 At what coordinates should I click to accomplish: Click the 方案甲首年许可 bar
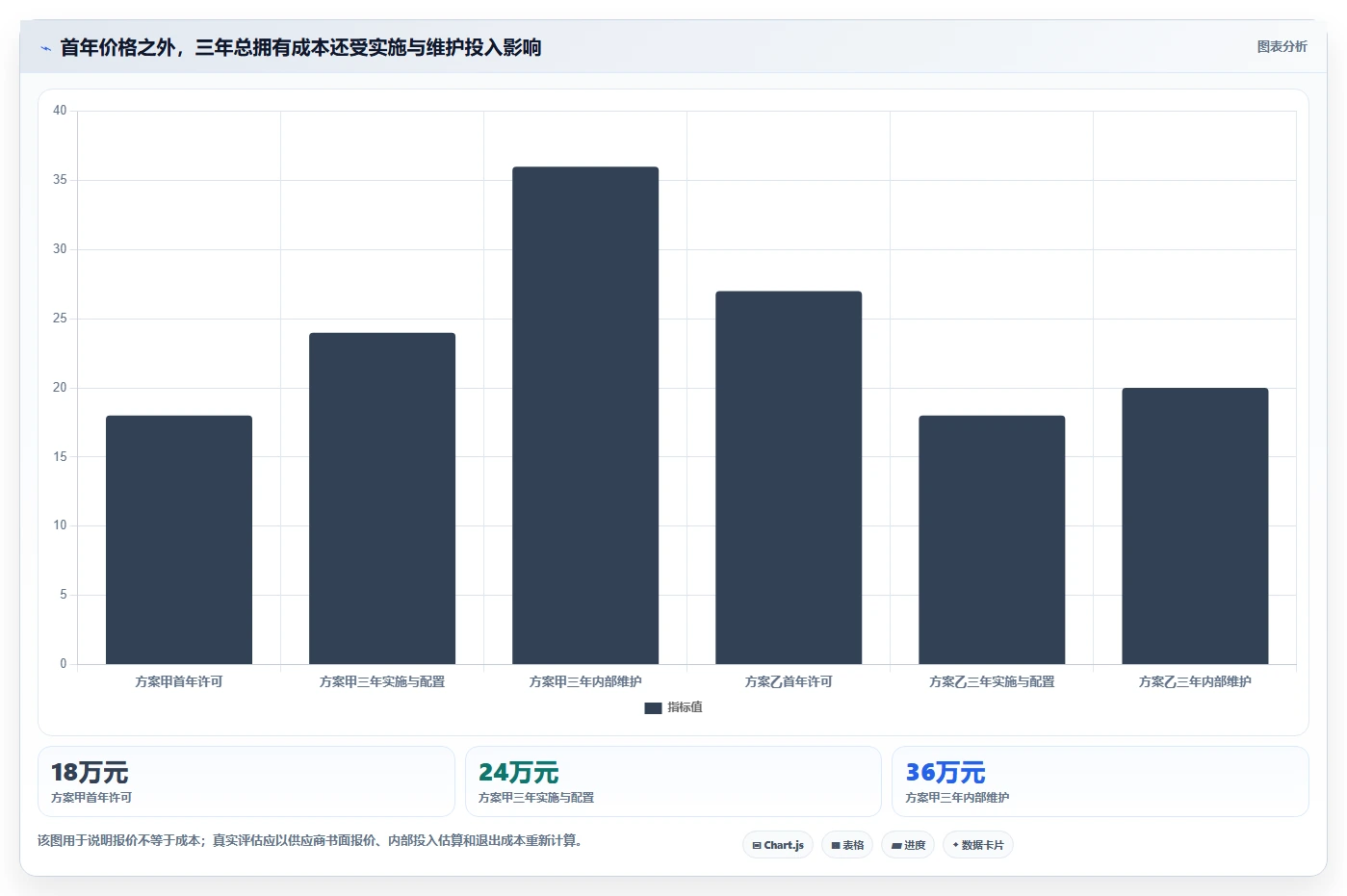179,540
